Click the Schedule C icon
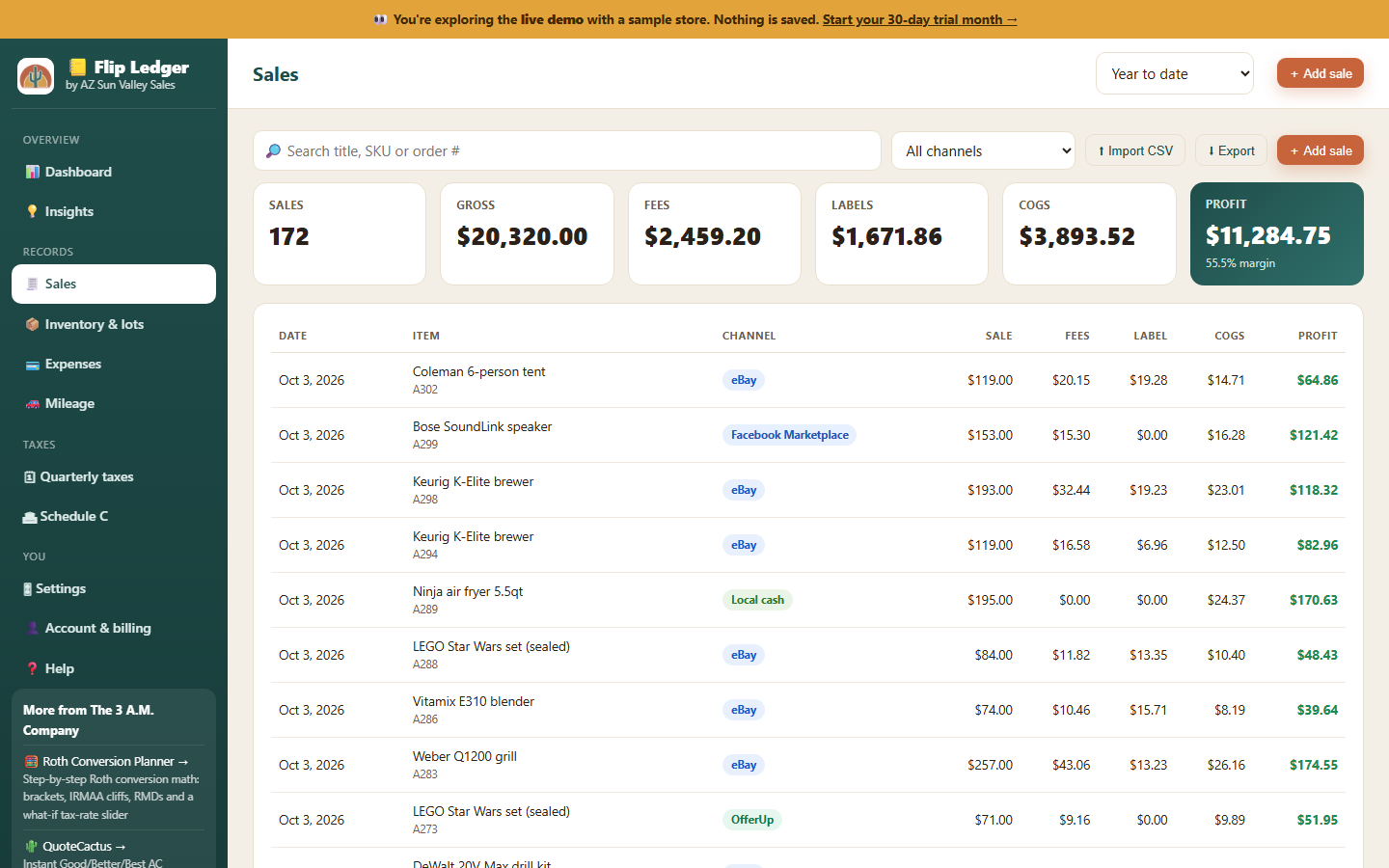 (30, 517)
